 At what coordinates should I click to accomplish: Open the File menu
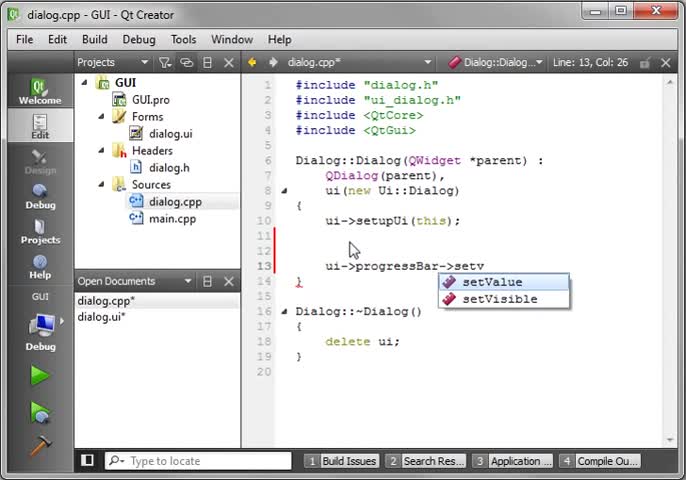coord(24,39)
